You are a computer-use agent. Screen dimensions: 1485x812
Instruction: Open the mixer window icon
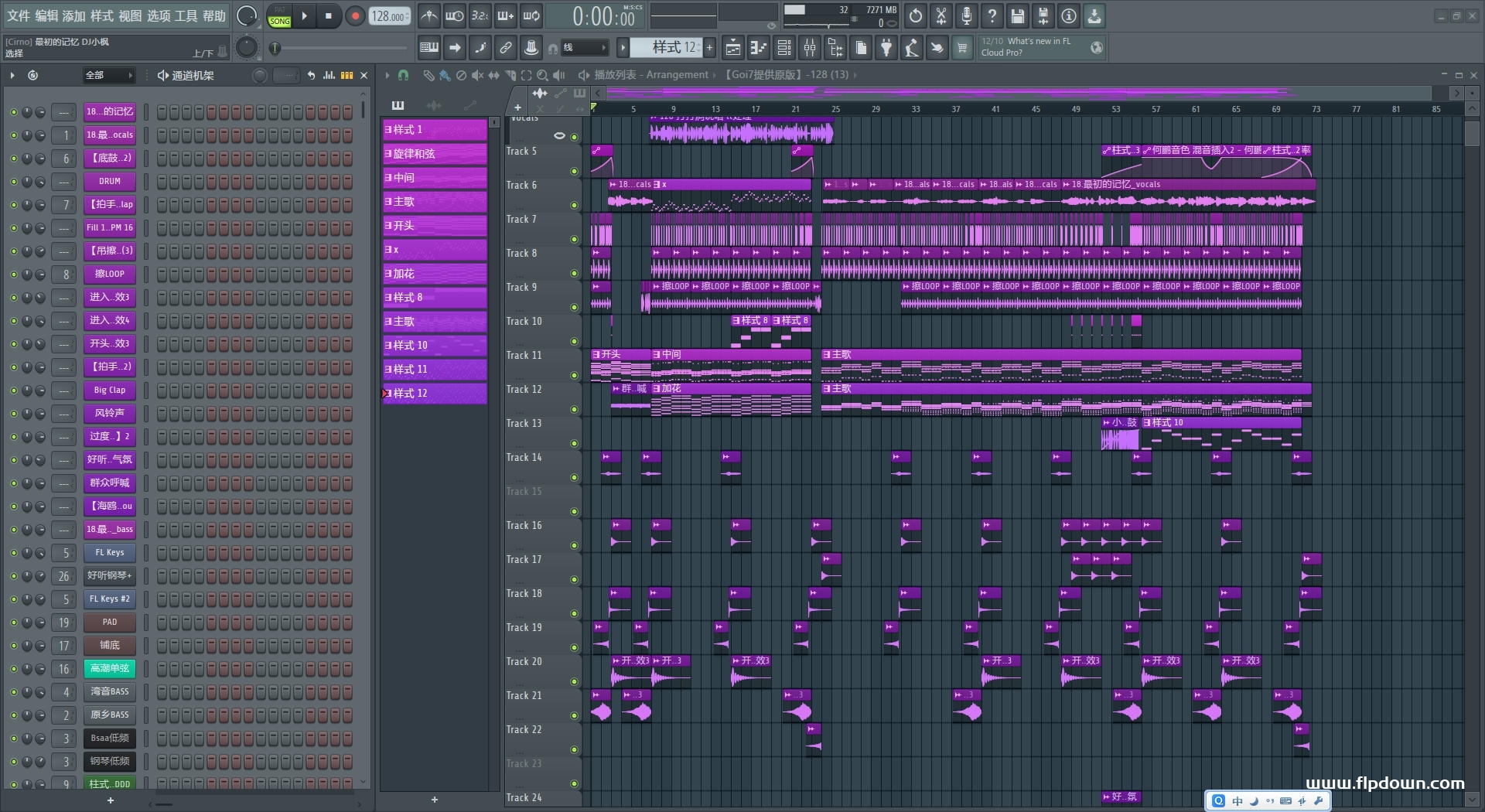810,48
